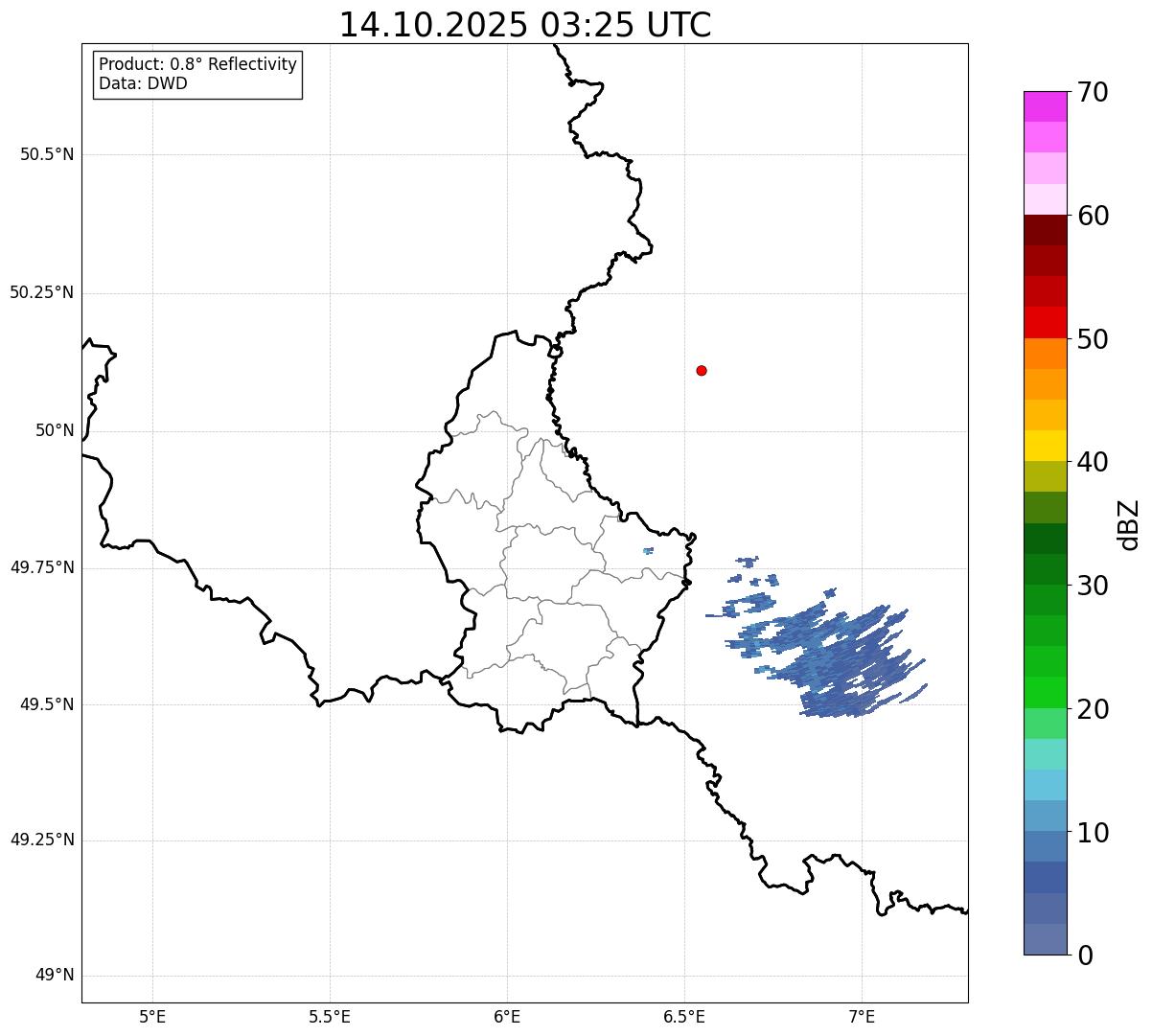Click the tiny radar echo inside eastern Luxembourg
The width and height of the screenshot is (1152, 1036).
(x=649, y=551)
